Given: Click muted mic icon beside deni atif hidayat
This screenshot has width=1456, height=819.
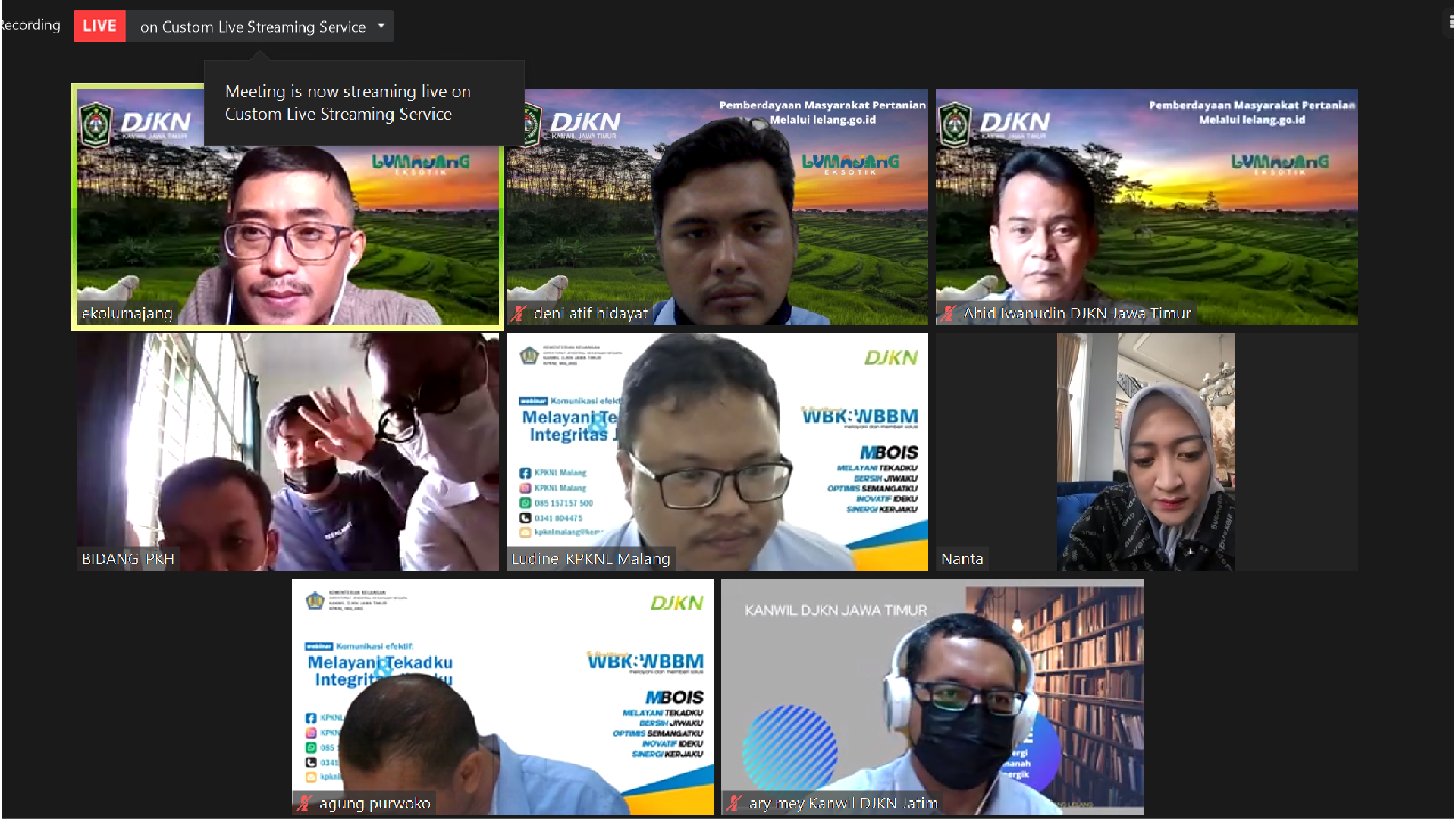Looking at the screenshot, I should point(519,313).
